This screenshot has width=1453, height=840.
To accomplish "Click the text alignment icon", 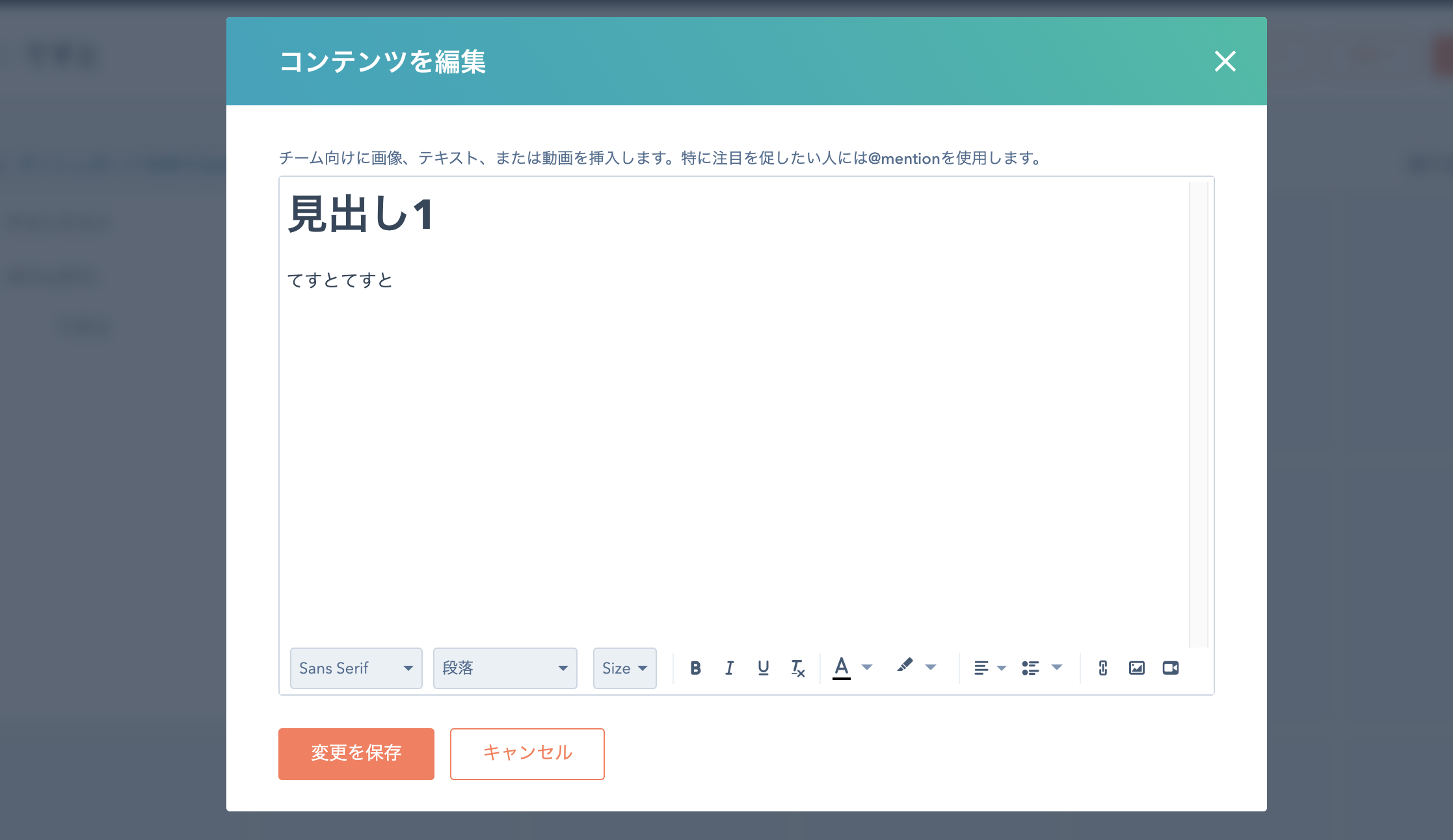I will coord(981,668).
